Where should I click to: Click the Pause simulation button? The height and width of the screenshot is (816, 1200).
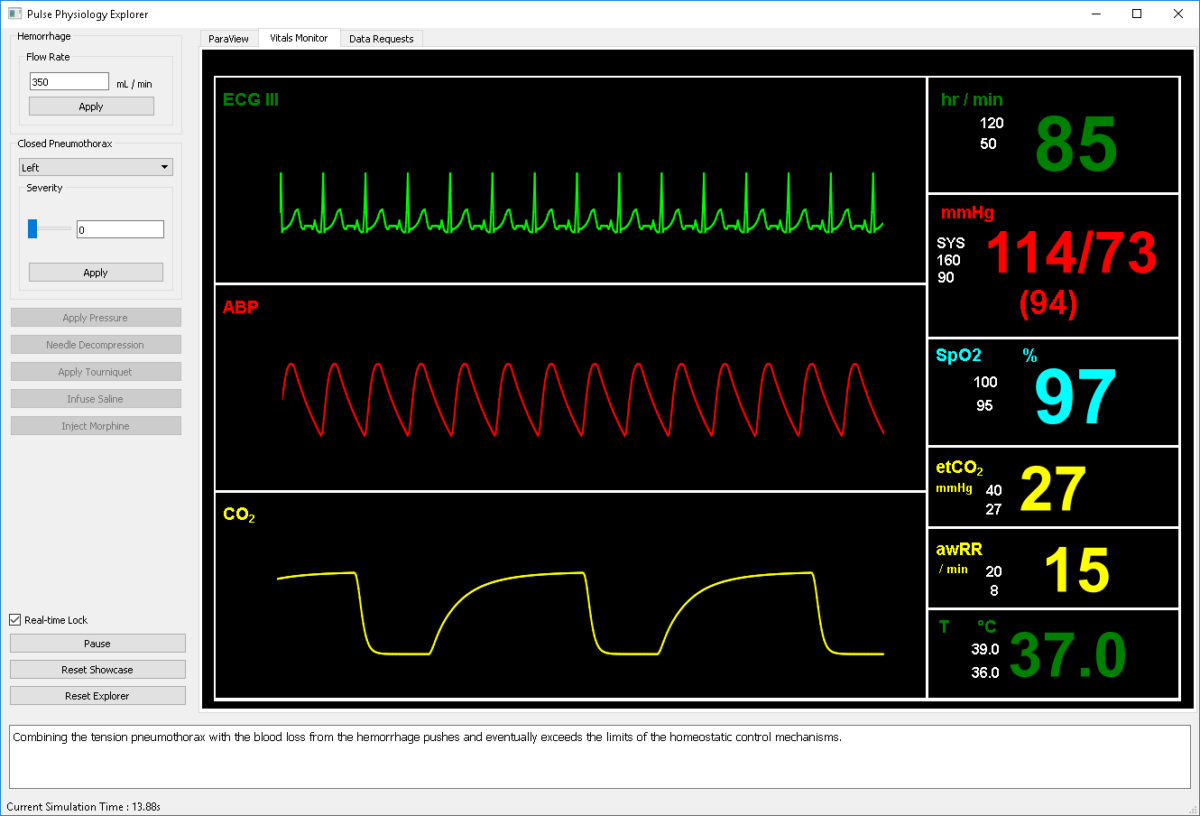pos(97,643)
